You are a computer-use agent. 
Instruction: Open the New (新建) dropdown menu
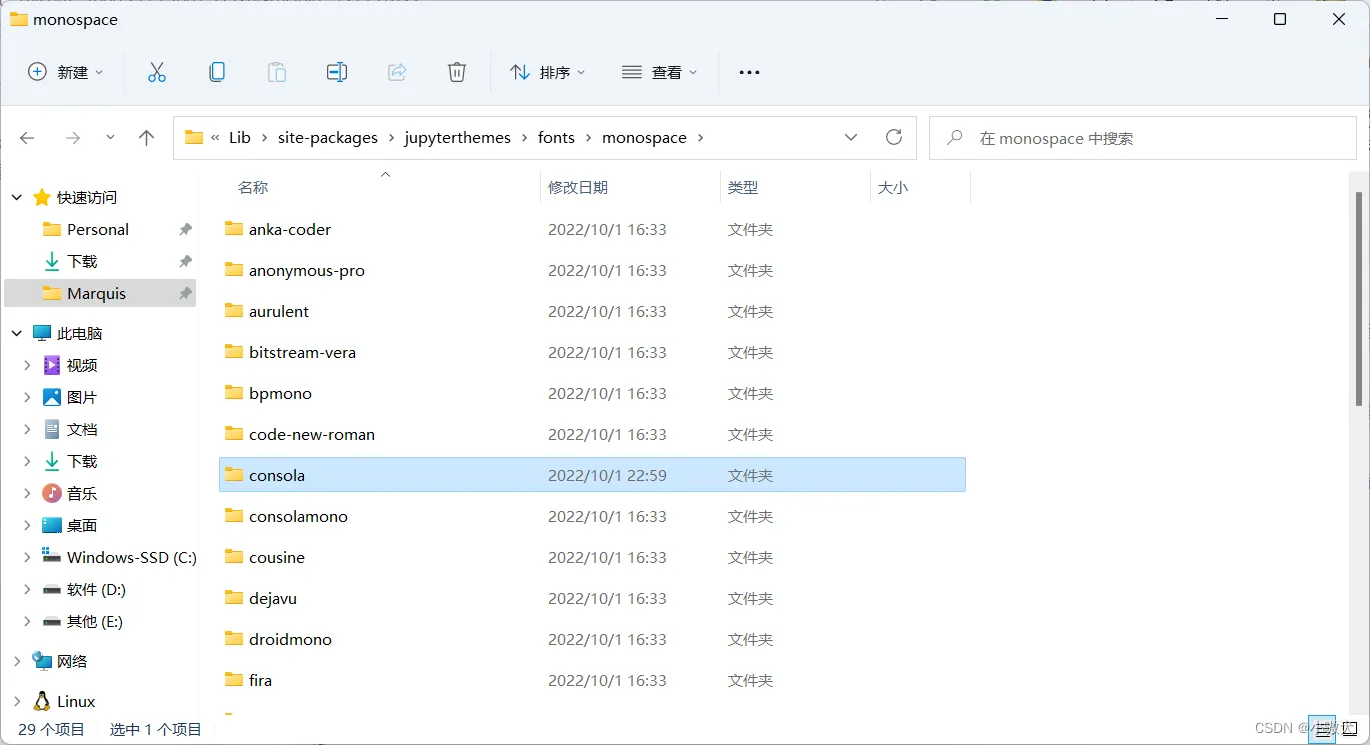click(x=66, y=72)
